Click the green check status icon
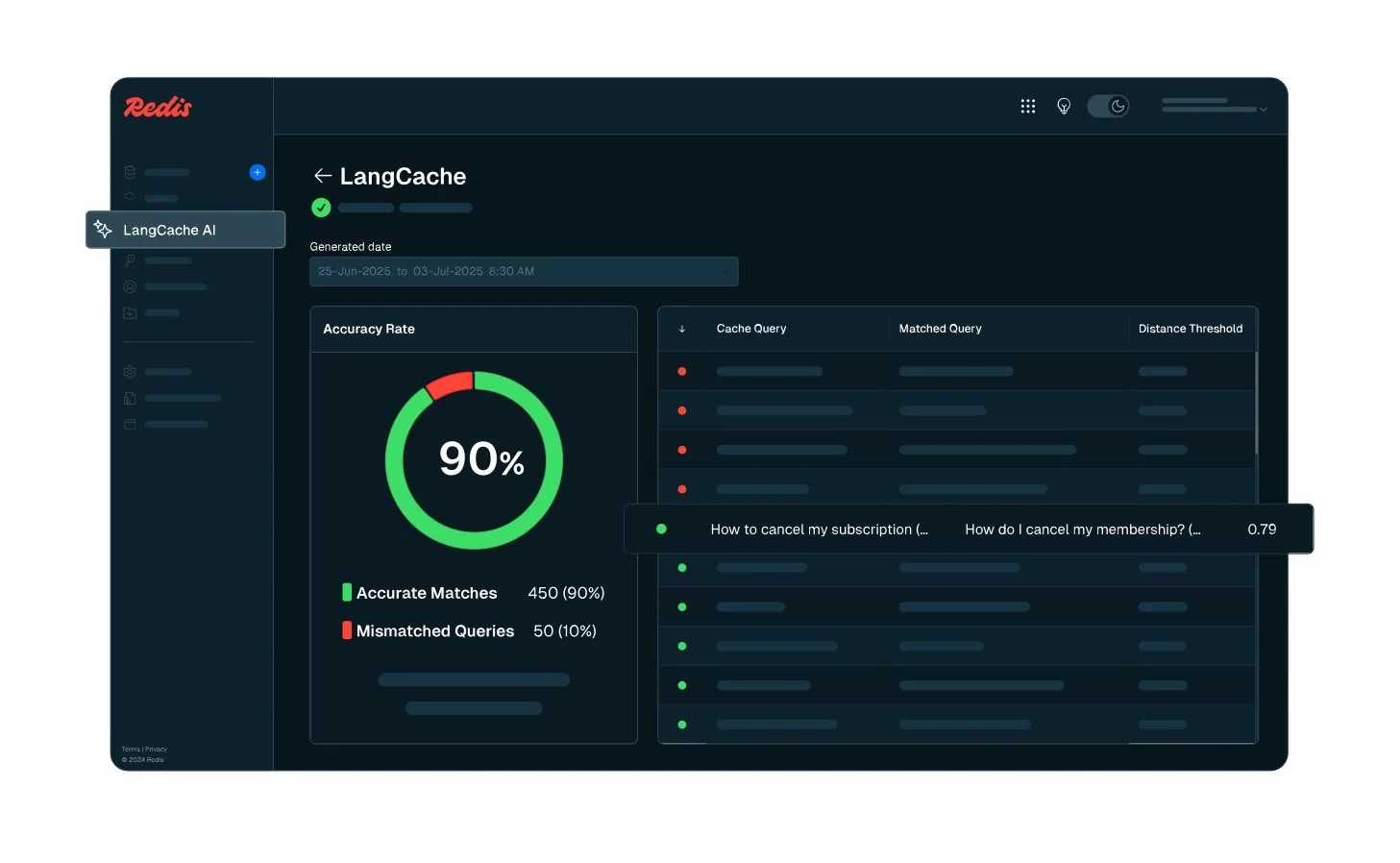 click(x=321, y=208)
